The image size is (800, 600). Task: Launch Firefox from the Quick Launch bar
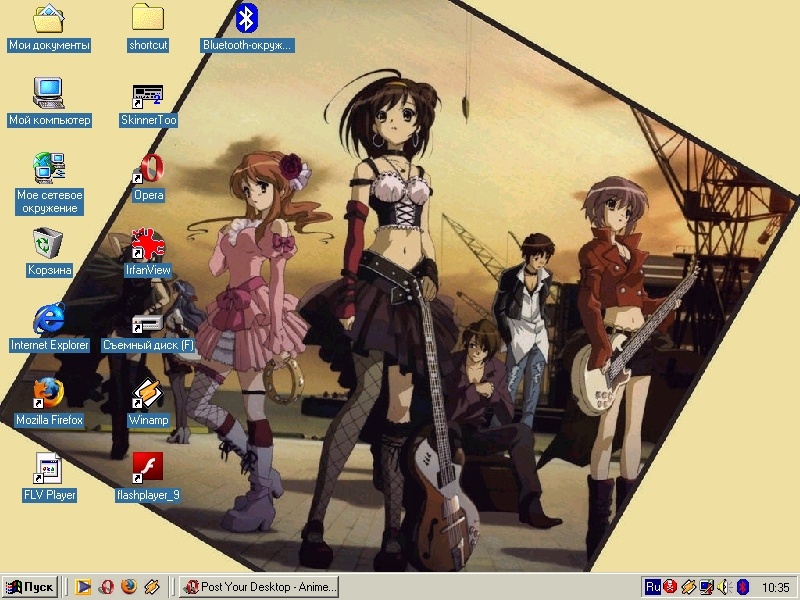pyautogui.click(x=129, y=587)
